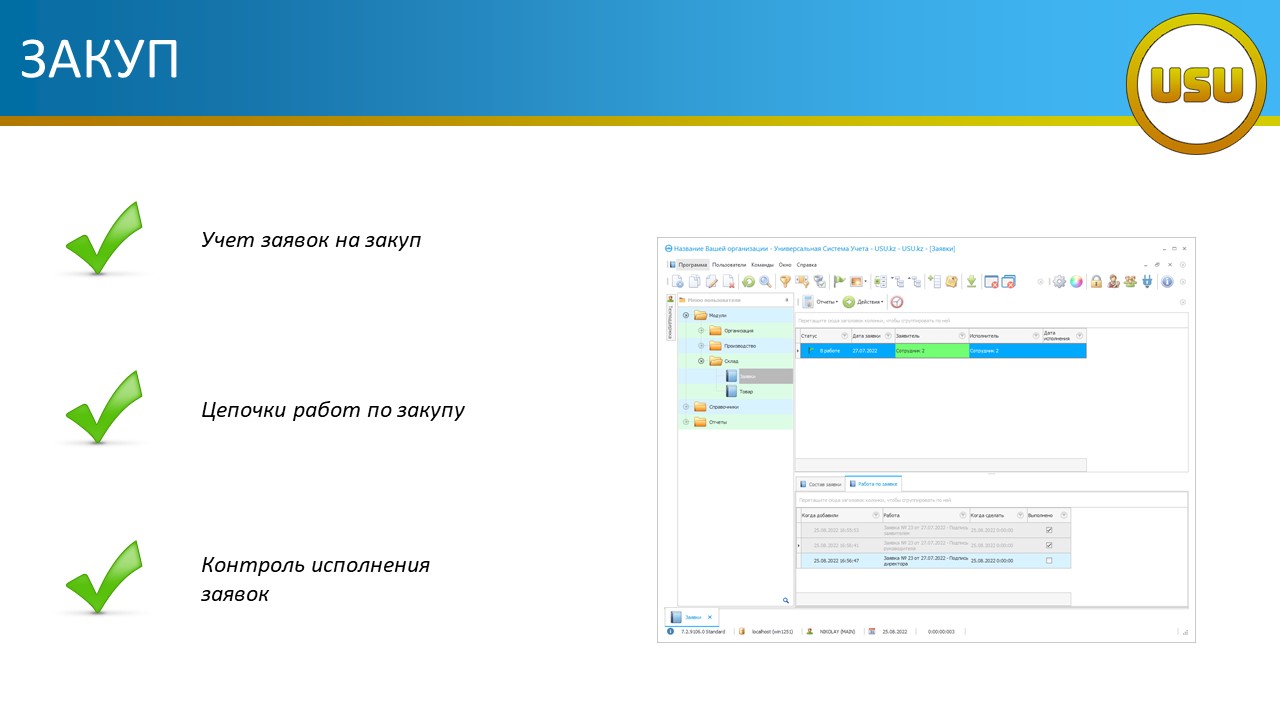Viewport: 1280px width, 720px height.
Task: Click the 27.07.2022 date cell
Action: pyautogui.click(x=872, y=351)
